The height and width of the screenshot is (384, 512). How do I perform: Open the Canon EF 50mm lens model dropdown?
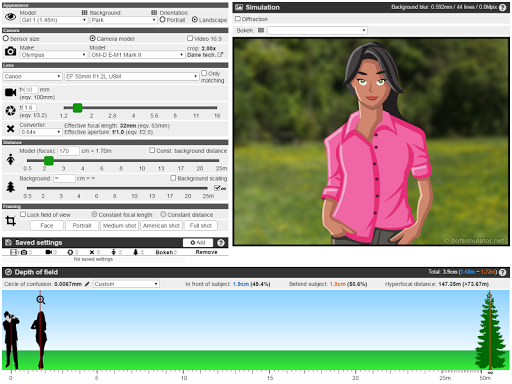[132, 76]
